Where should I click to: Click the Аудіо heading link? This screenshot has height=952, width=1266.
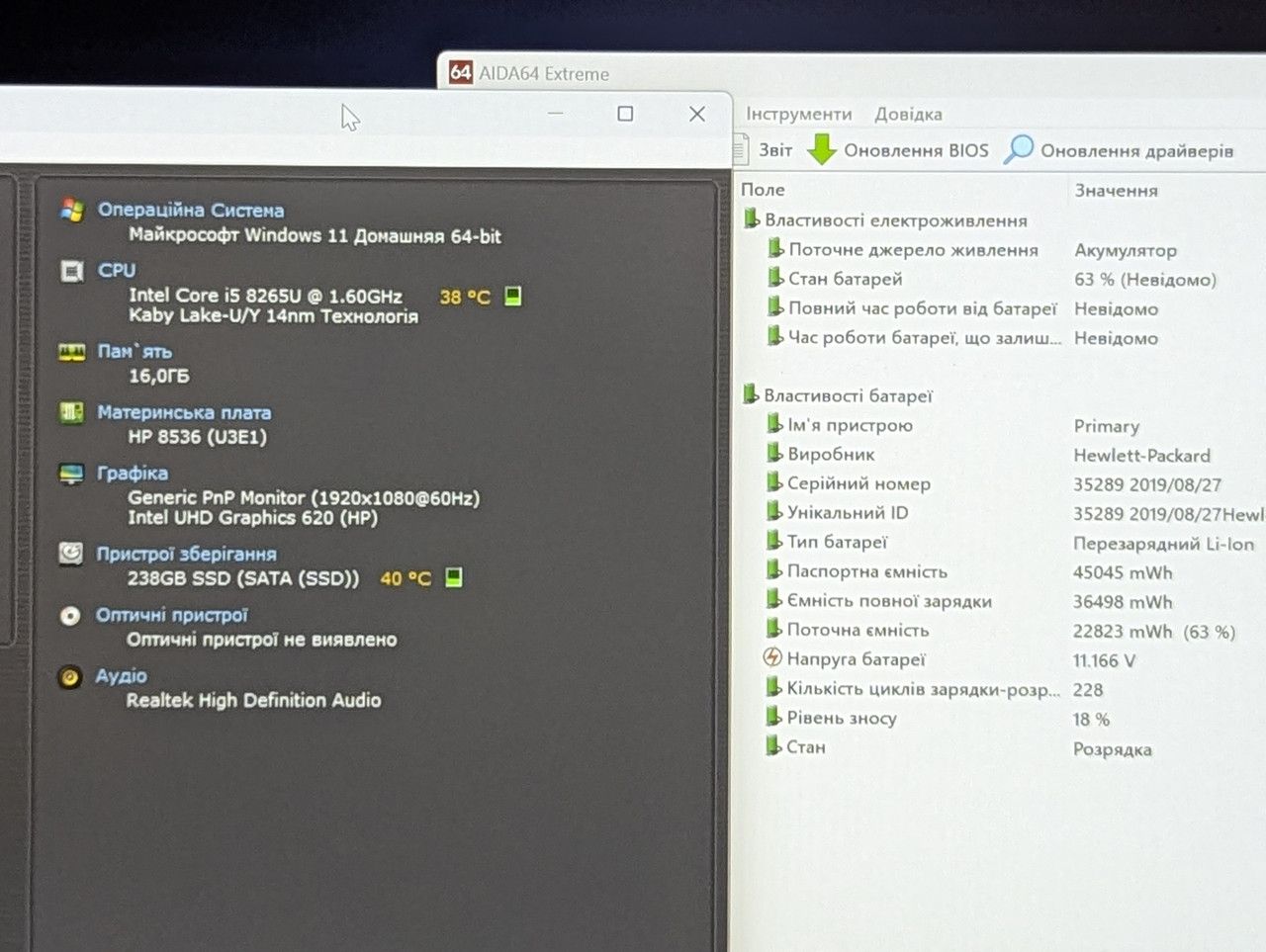coord(121,676)
